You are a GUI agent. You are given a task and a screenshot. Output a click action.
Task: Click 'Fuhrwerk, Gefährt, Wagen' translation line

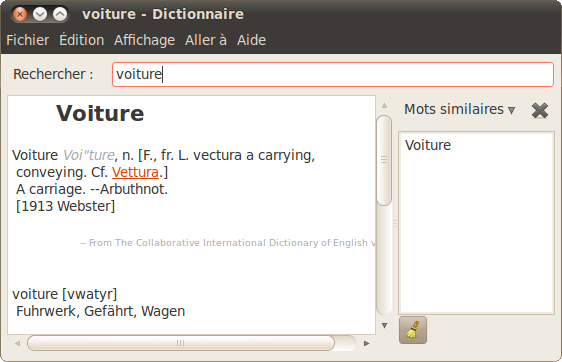pos(100,311)
